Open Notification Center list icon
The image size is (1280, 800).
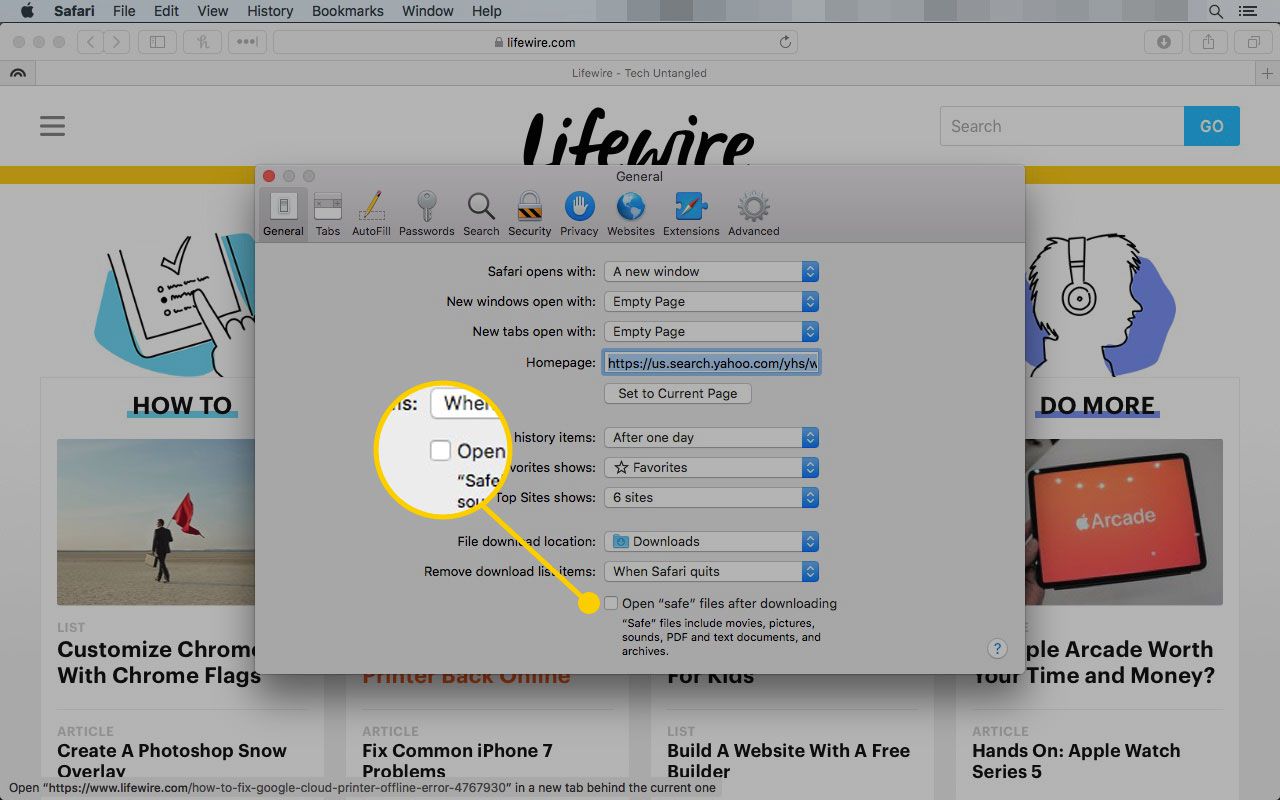tap(1247, 11)
